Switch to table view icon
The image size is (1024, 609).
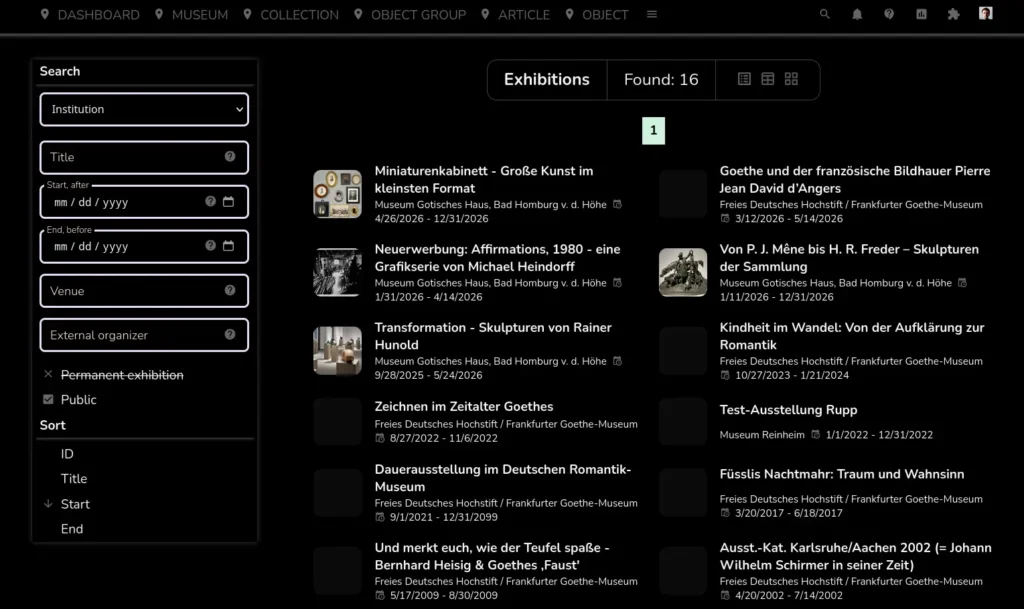tap(767, 79)
